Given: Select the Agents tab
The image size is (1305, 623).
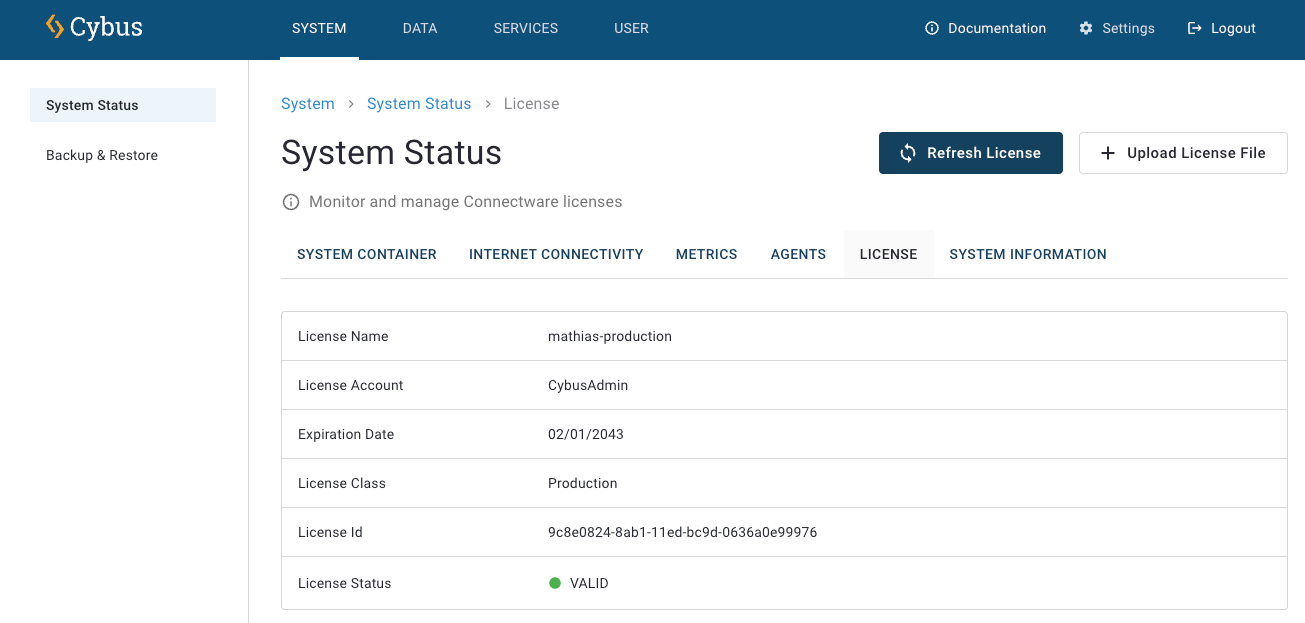Looking at the screenshot, I should (x=798, y=254).
